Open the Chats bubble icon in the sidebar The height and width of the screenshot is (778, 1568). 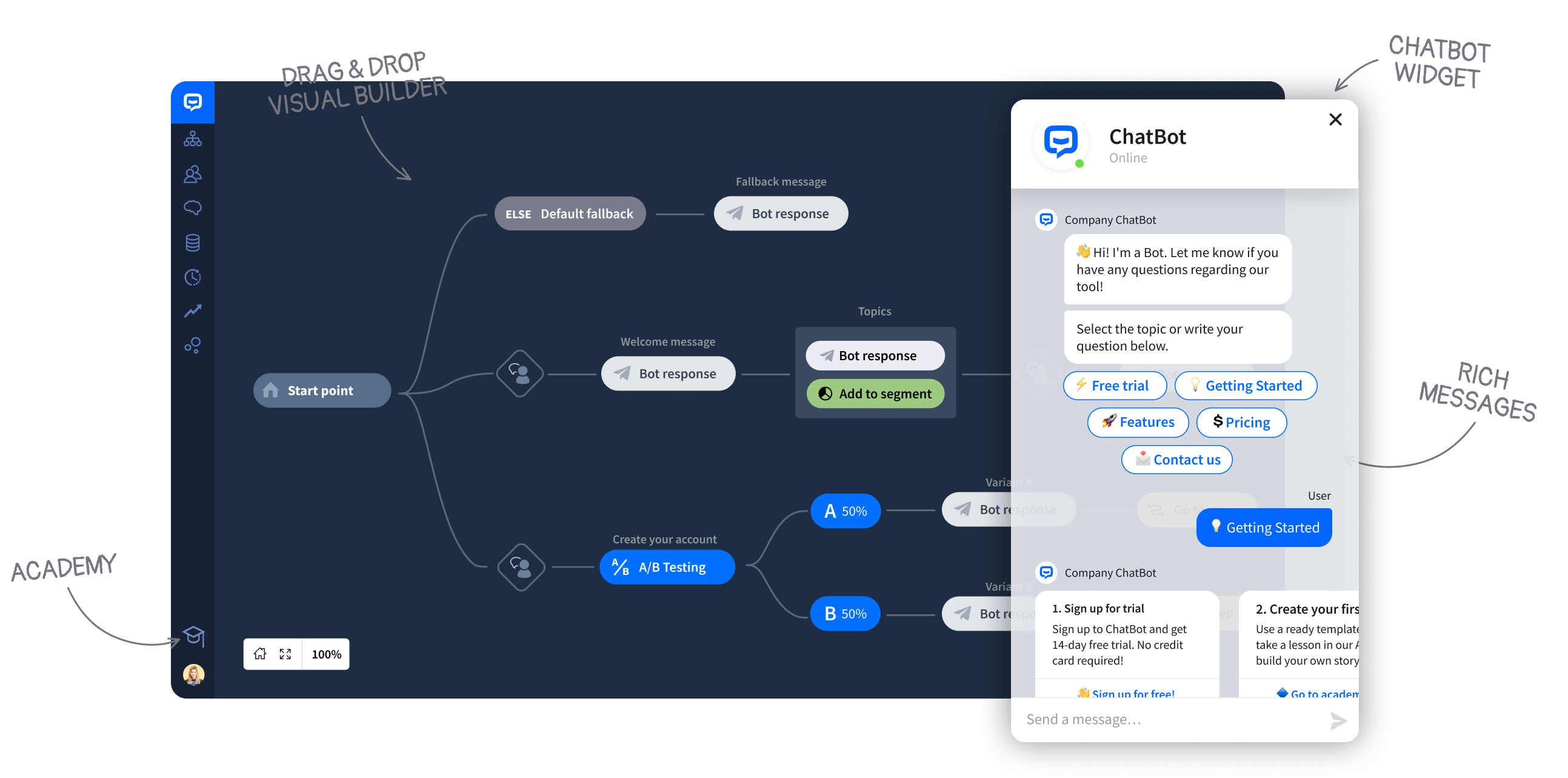pos(192,208)
